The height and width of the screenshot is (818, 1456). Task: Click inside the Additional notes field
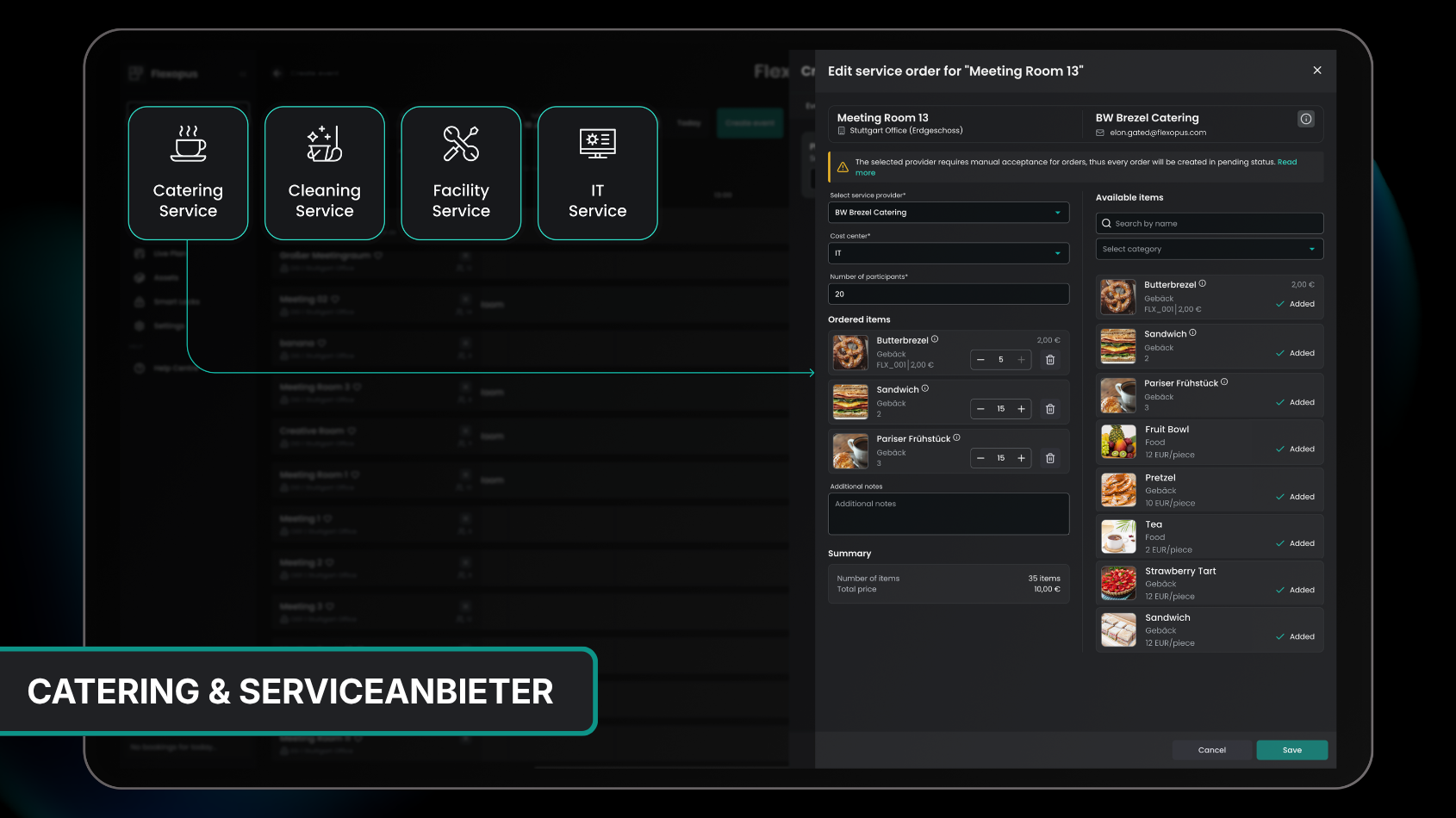click(x=948, y=513)
